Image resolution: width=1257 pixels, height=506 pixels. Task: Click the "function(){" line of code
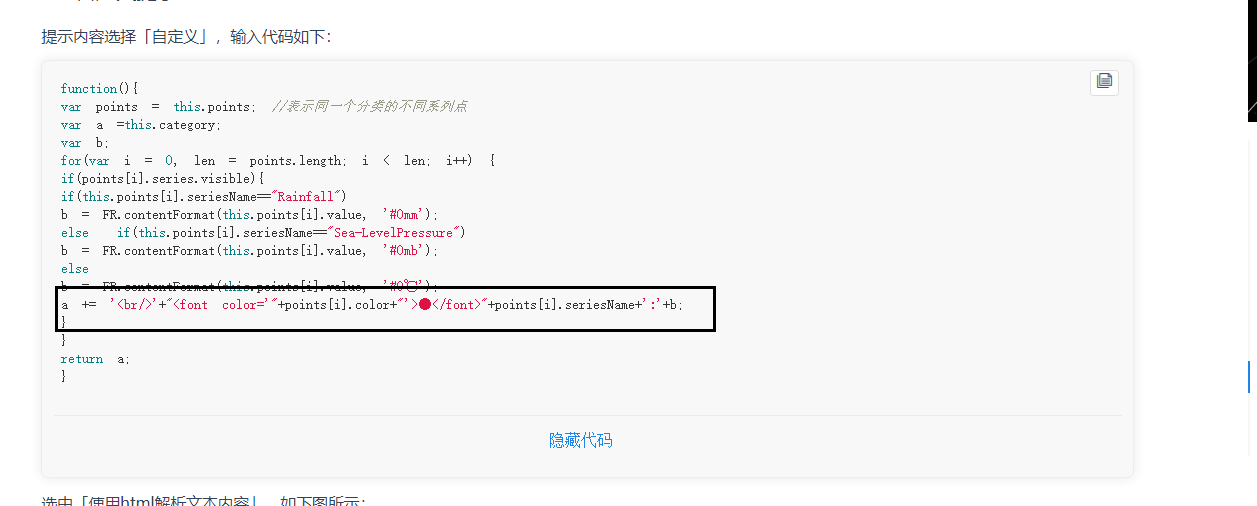click(x=99, y=89)
